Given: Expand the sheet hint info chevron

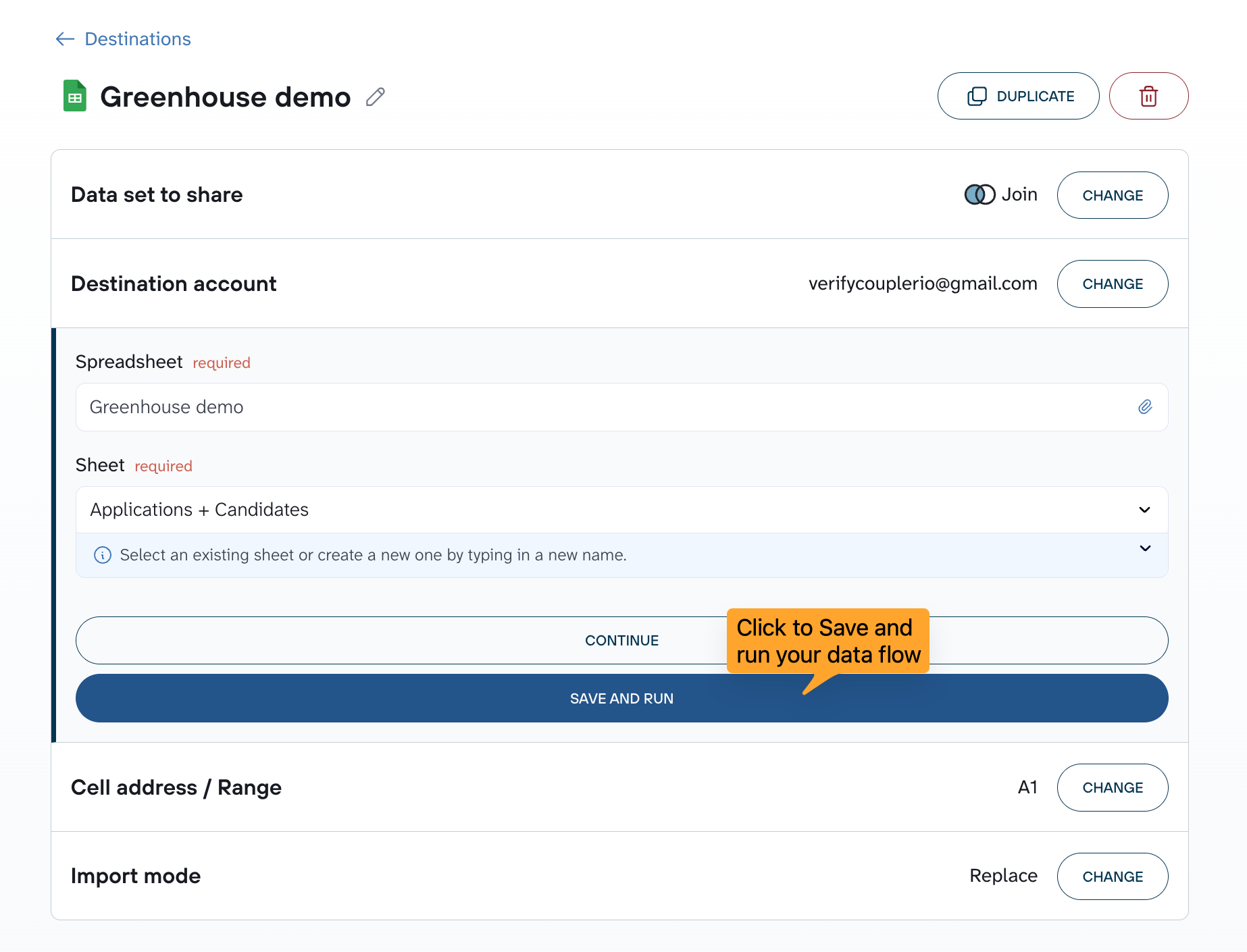Looking at the screenshot, I should [x=1145, y=548].
